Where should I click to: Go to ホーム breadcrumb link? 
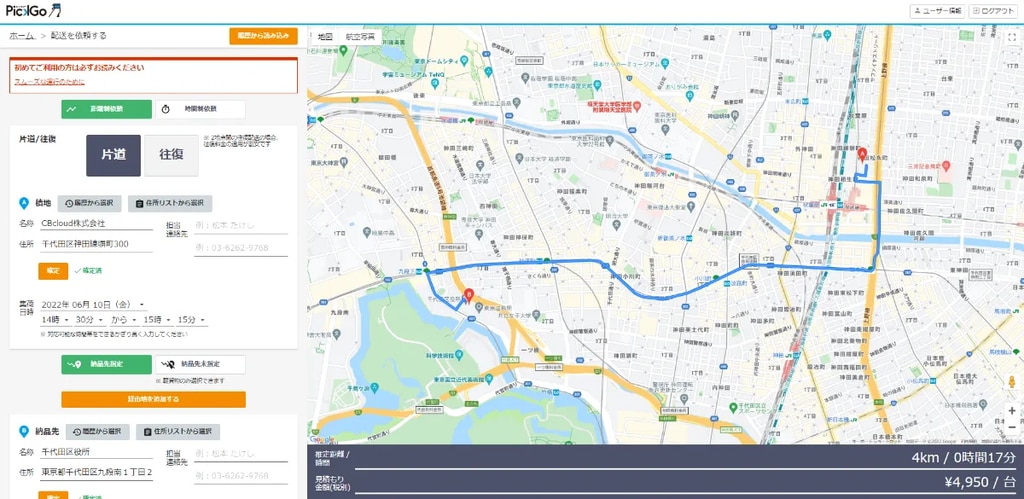[22, 36]
